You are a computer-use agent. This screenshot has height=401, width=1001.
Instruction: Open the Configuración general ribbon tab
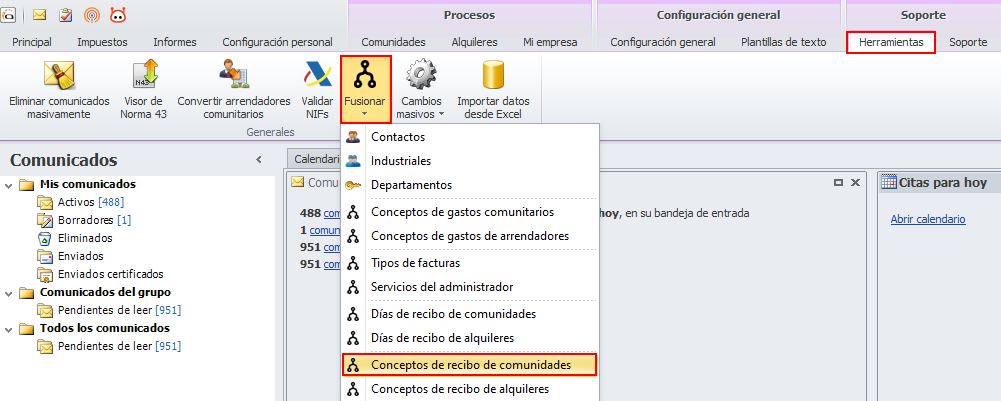point(663,42)
